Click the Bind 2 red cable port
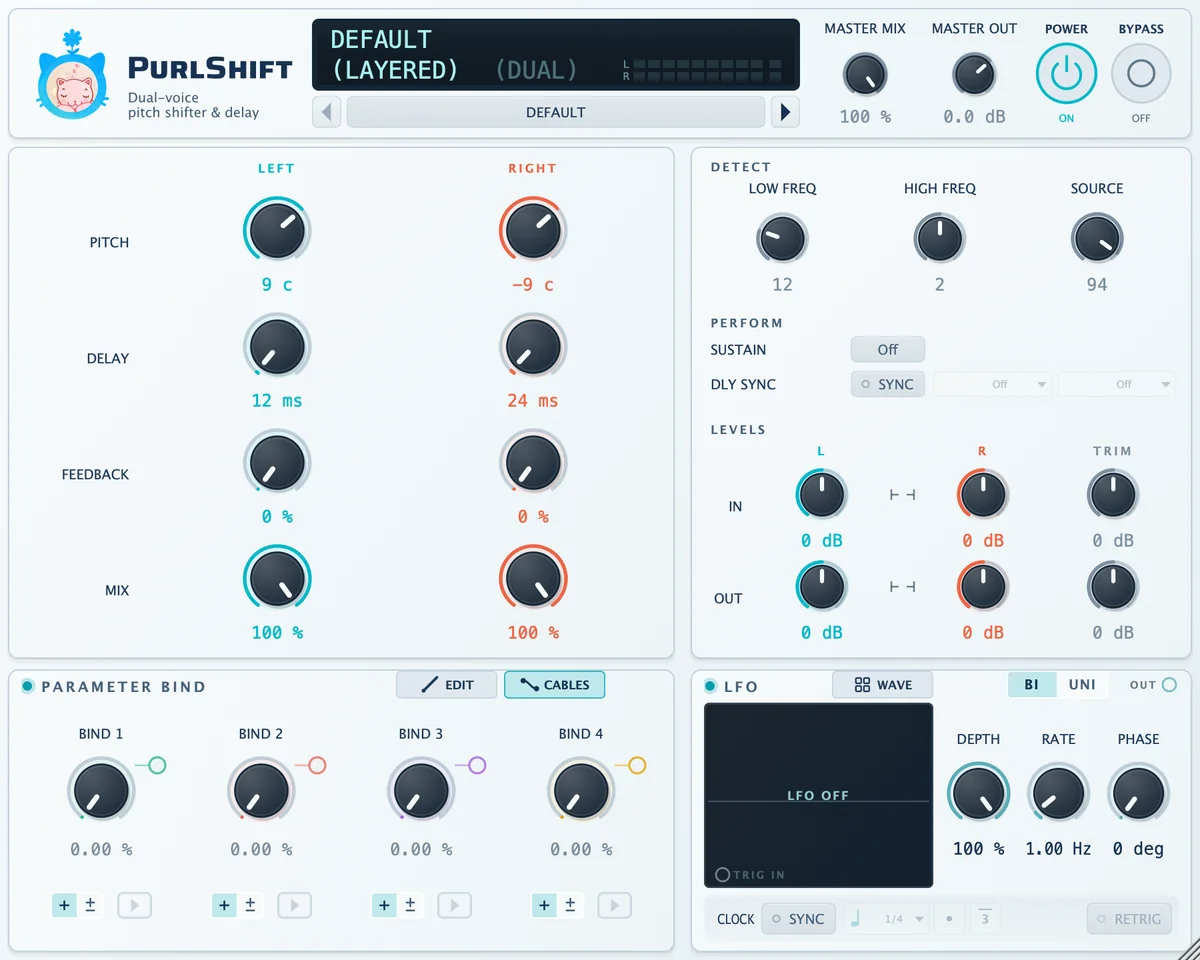 tap(317, 766)
